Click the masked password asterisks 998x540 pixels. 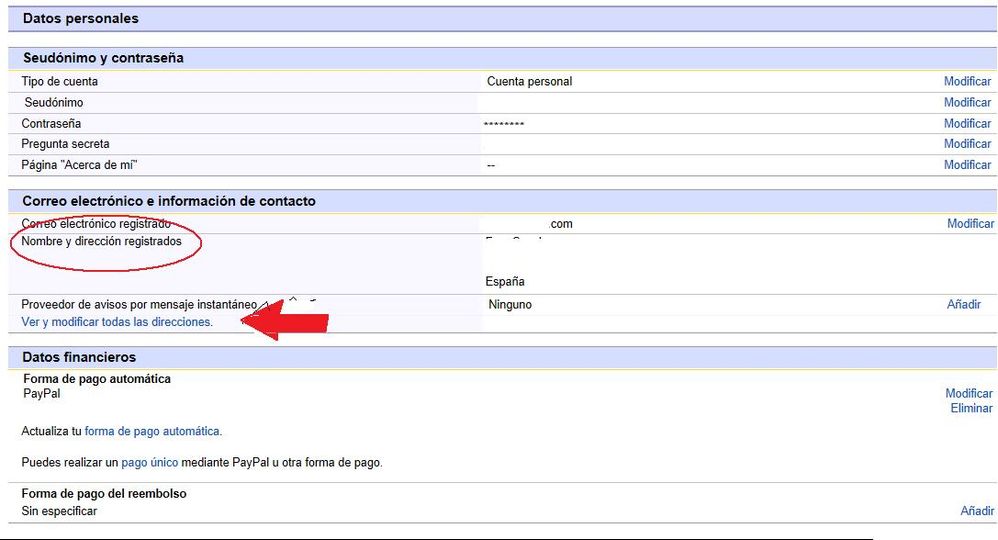pos(503,124)
